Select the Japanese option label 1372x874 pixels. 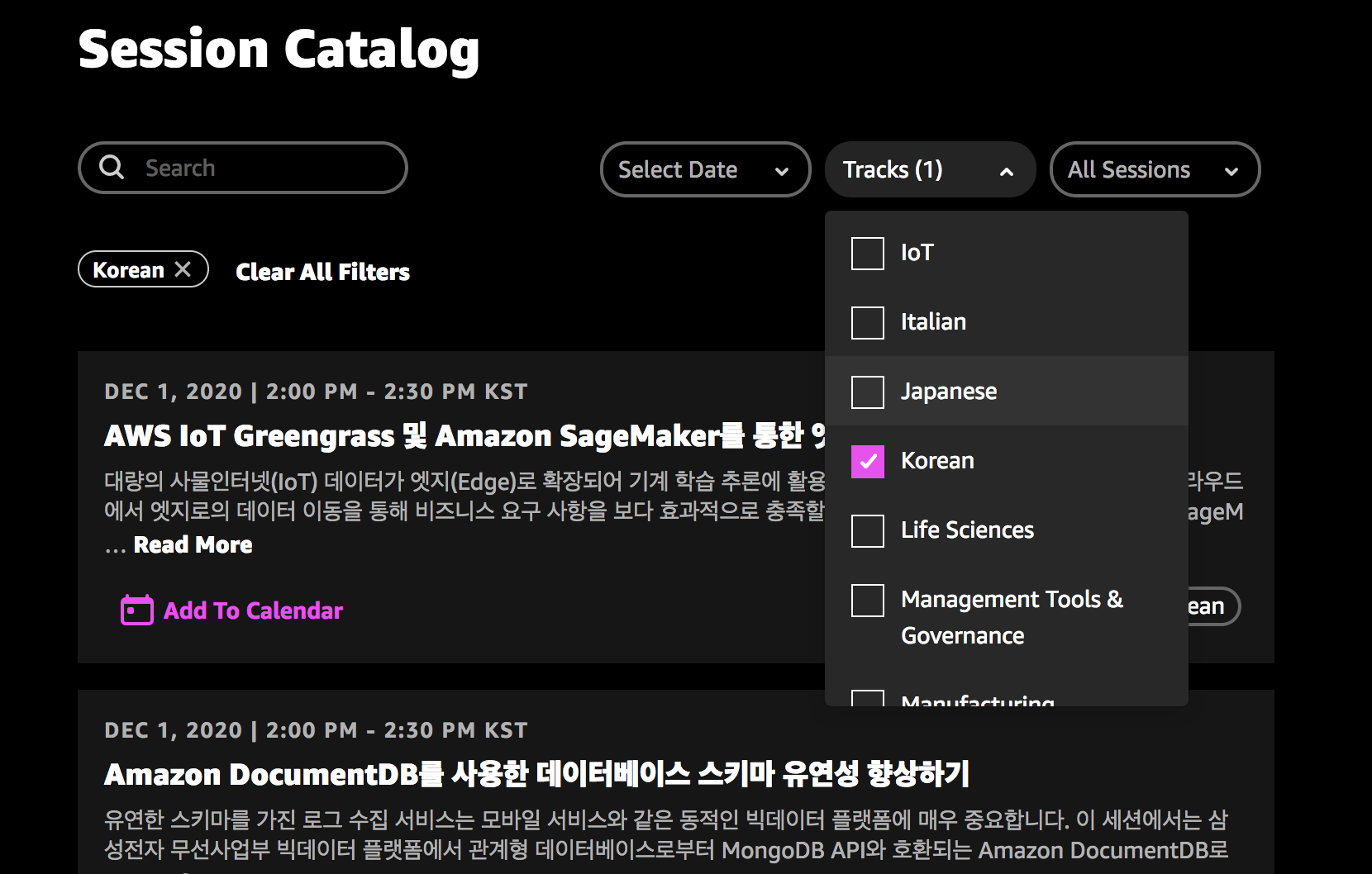click(x=949, y=391)
